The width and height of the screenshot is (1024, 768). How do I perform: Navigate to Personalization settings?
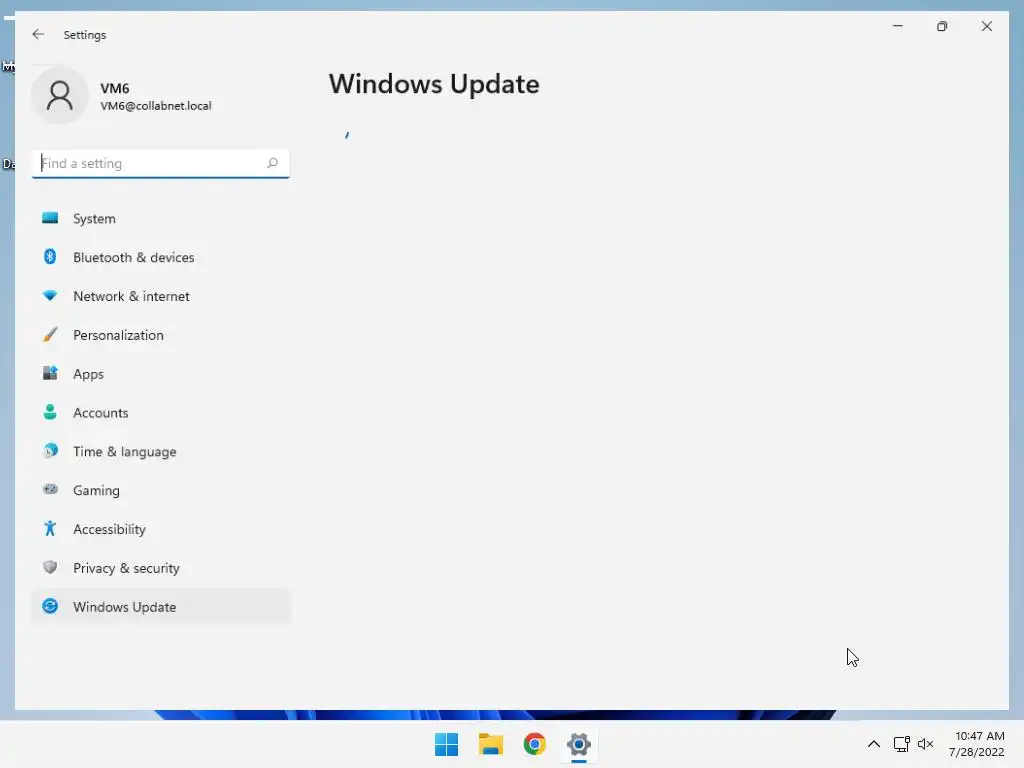pyautogui.click(x=118, y=335)
